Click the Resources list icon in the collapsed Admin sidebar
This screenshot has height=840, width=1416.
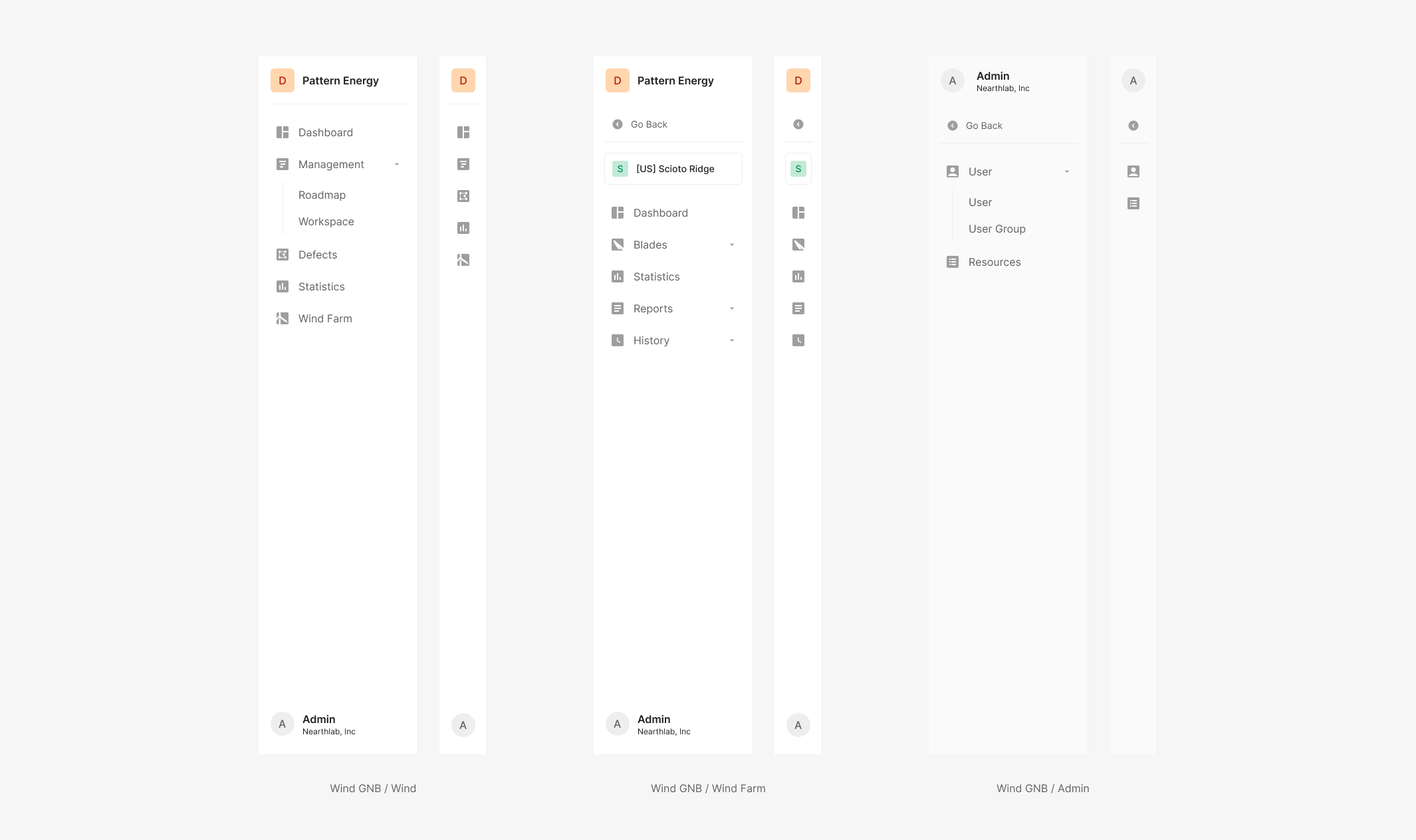point(1133,203)
